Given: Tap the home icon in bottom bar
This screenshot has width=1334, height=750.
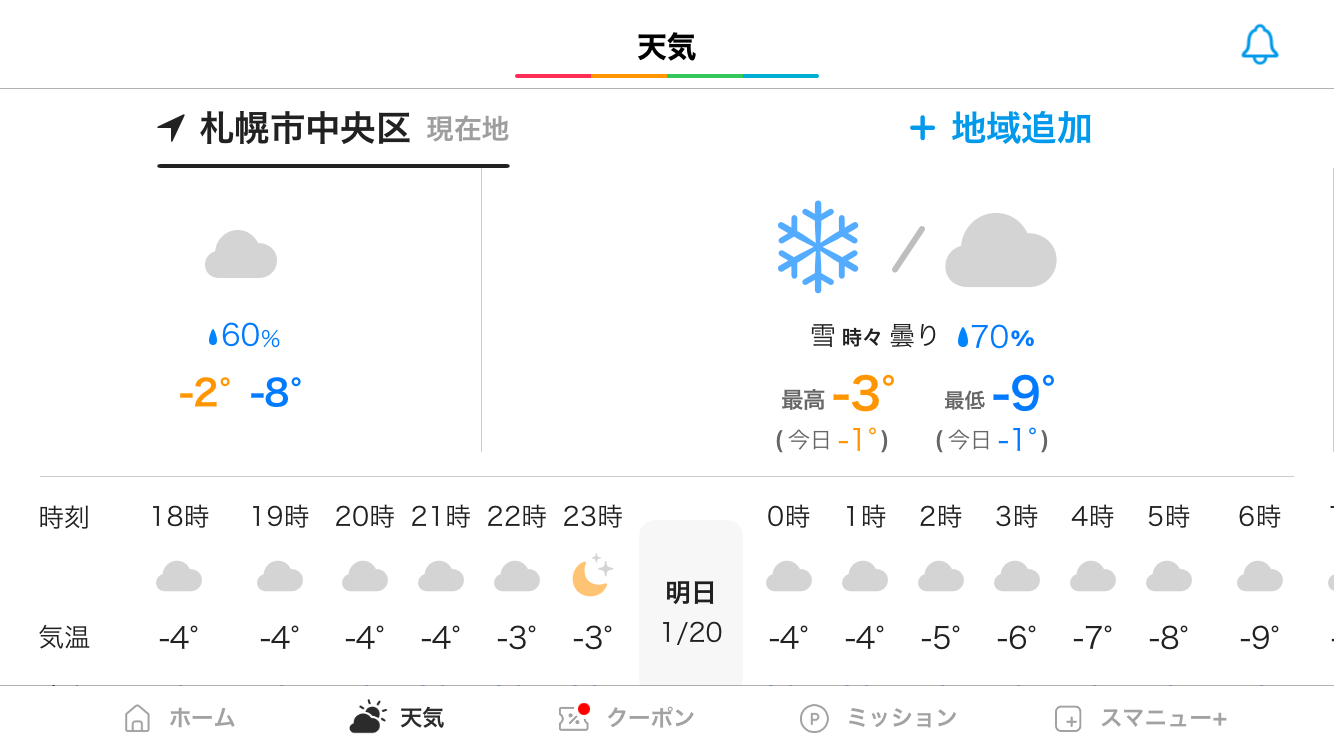Looking at the screenshot, I should (137, 718).
